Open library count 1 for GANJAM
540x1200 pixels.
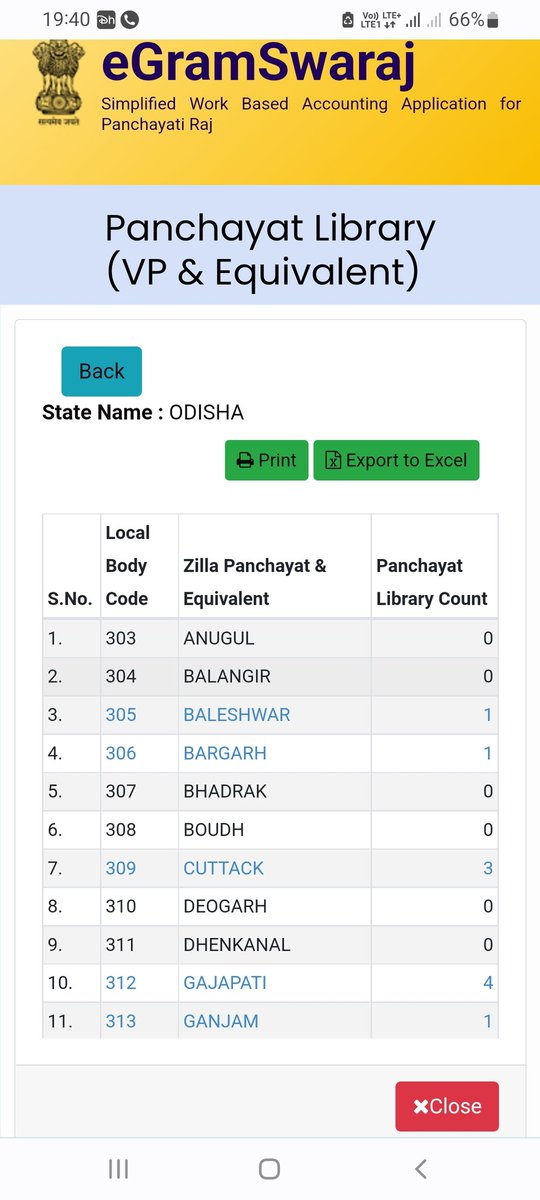point(488,1021)
